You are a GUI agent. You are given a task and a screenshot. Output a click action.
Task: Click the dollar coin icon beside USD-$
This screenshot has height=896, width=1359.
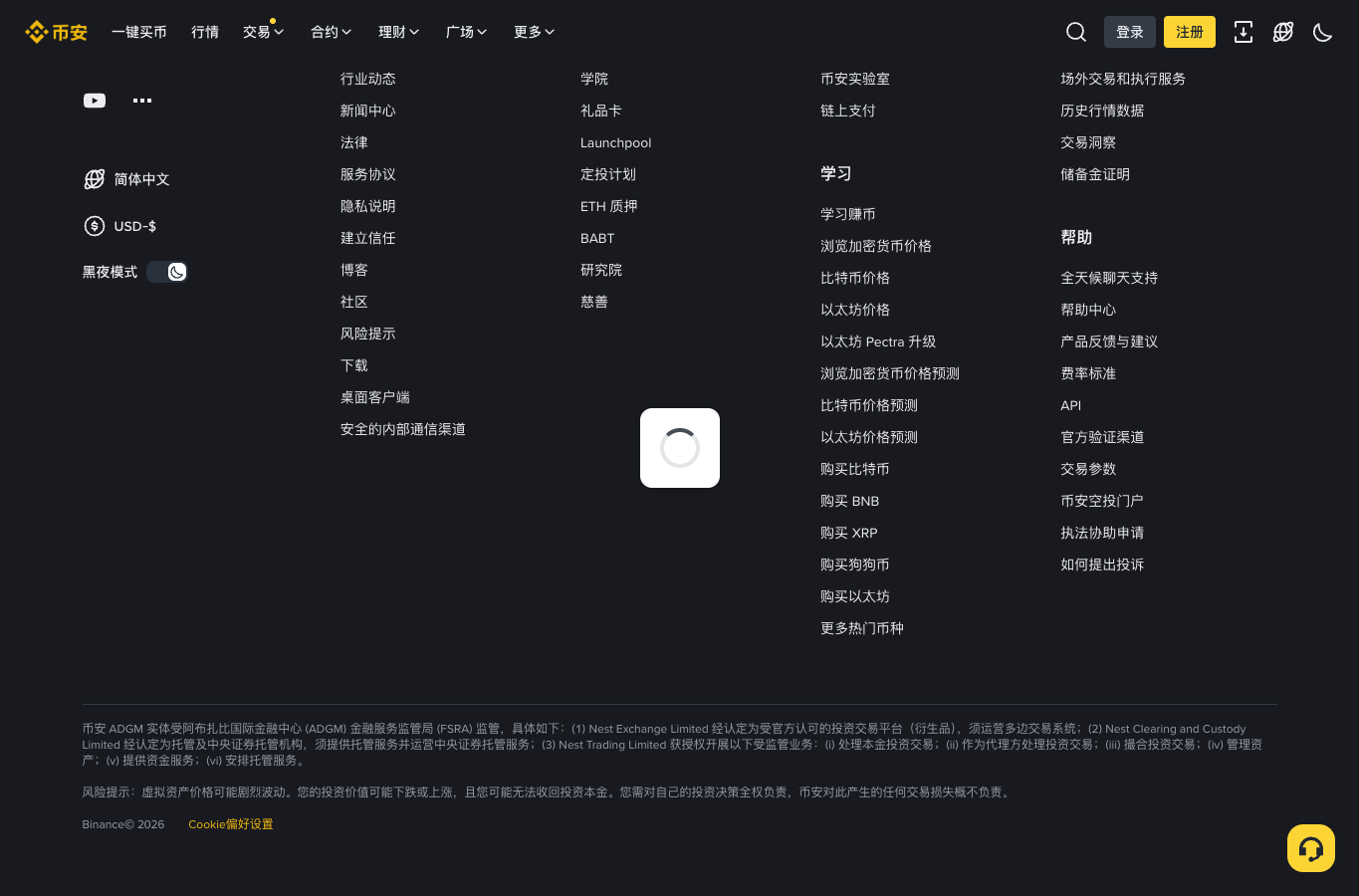pos(95,226)
